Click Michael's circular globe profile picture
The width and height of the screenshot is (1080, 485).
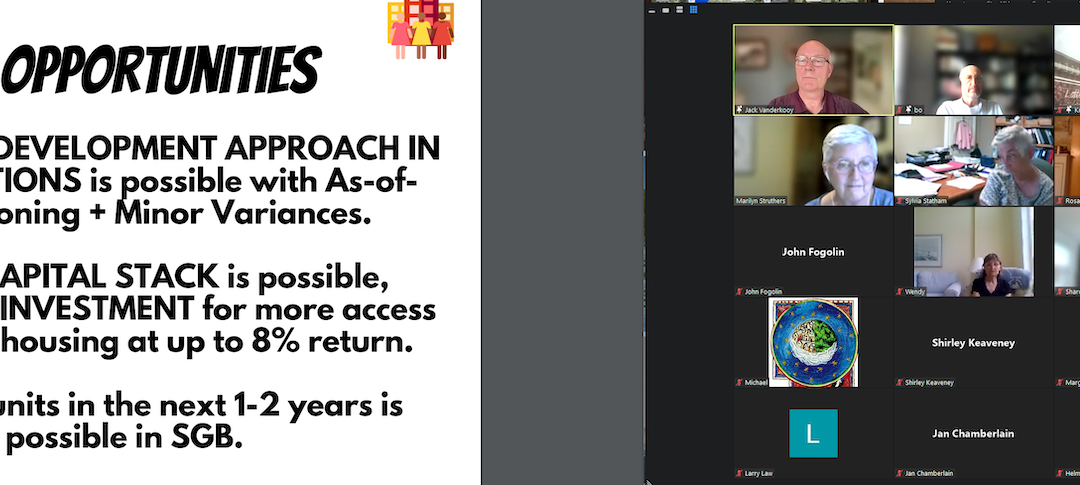point(812,342)
